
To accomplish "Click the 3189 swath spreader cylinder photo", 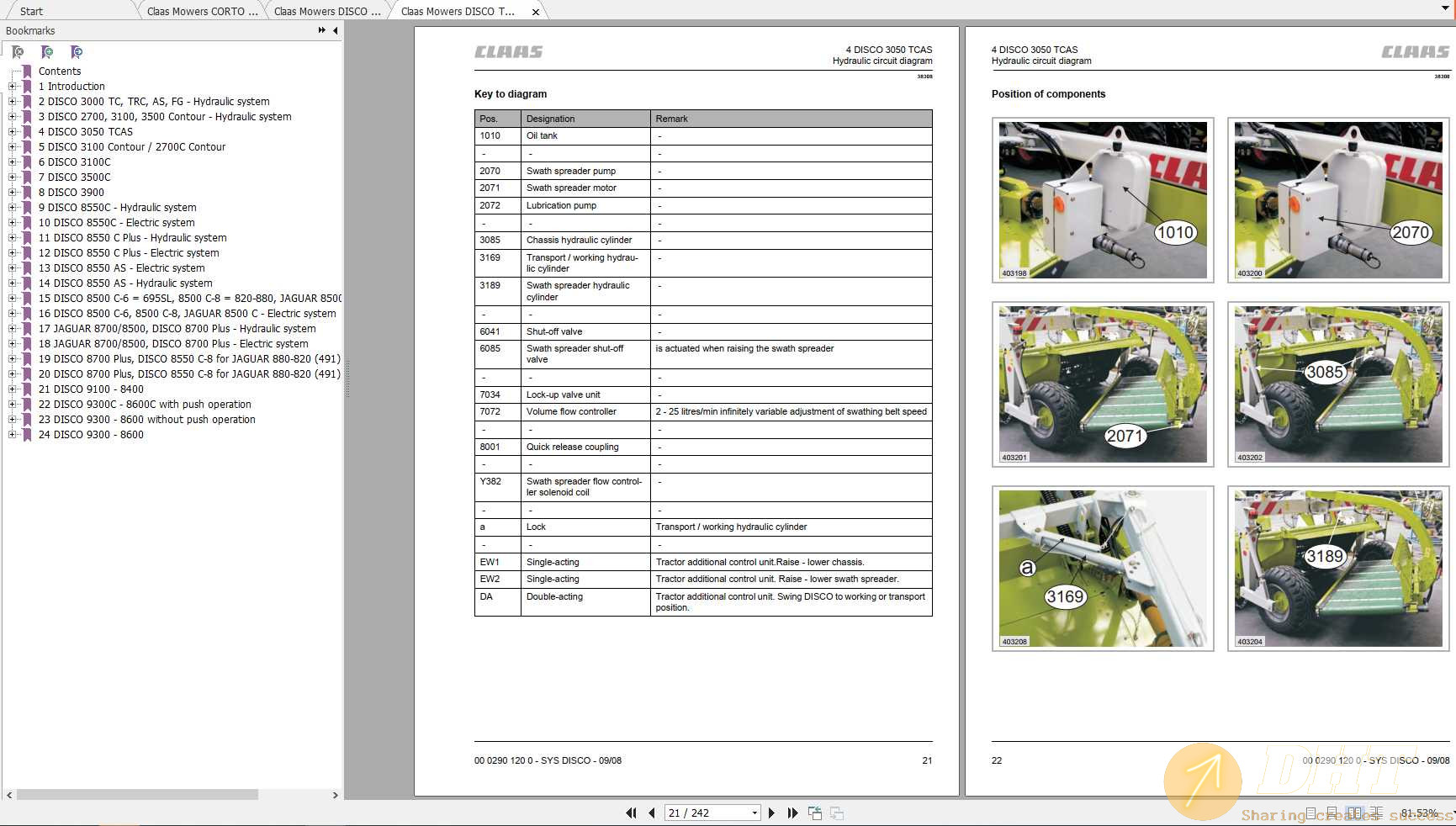I will [1338, 568].
